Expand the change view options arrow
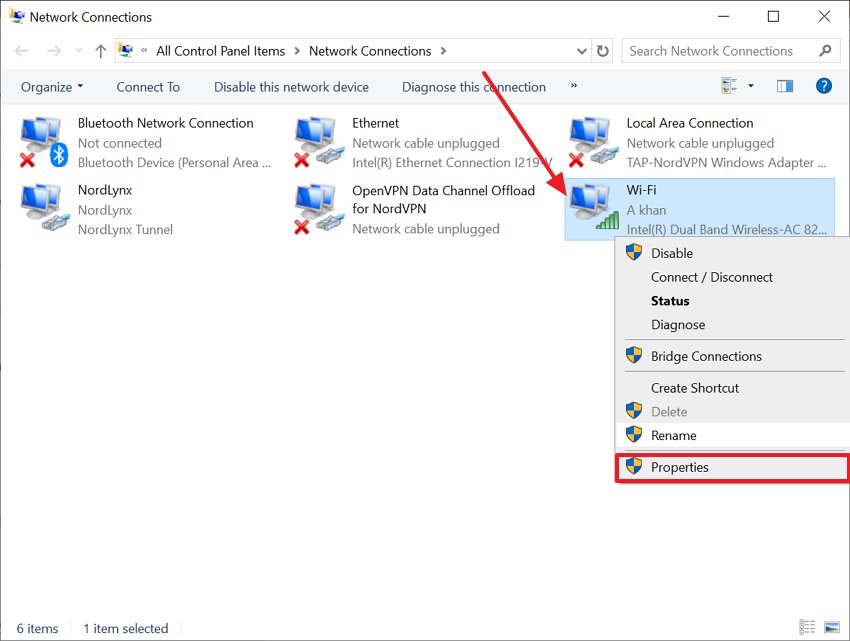This screenshot has width=850, height=641. coord(751,87)
